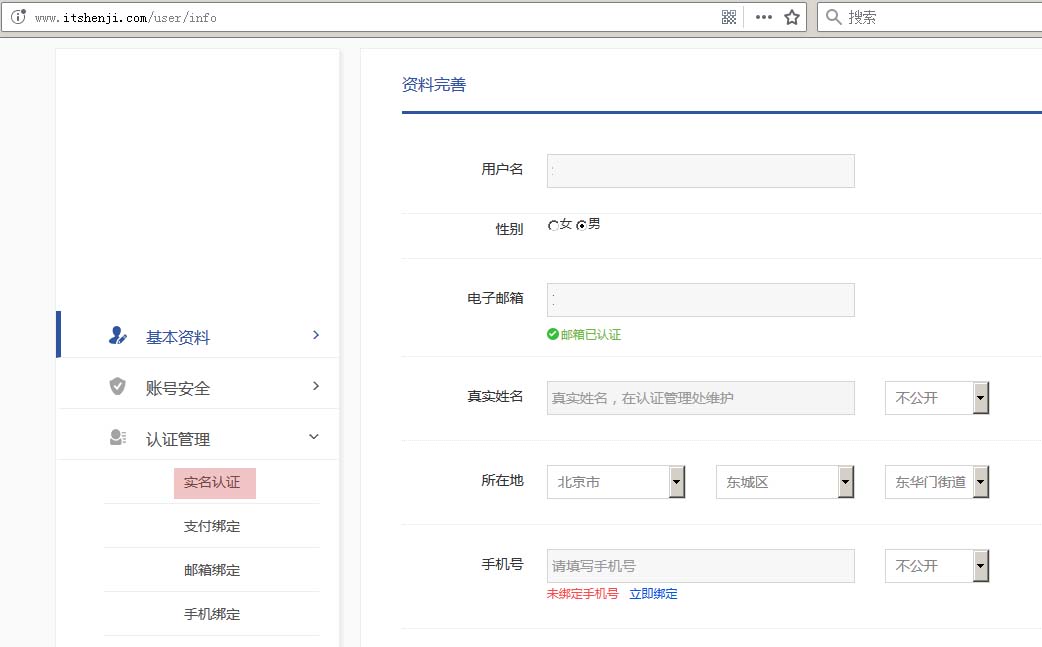Click the 手机号 input field

tap(700, 566)
